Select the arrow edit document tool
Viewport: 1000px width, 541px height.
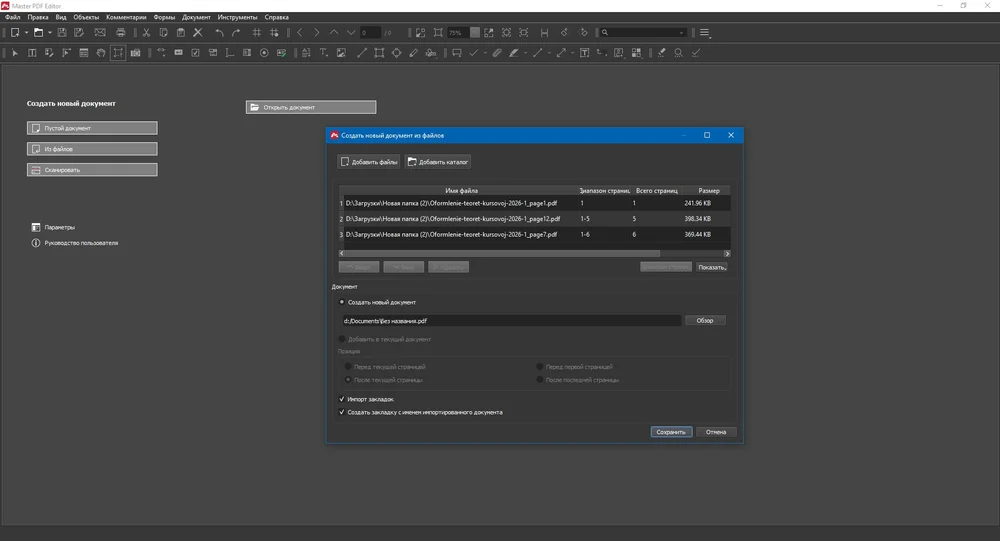[x=15, y=53]
